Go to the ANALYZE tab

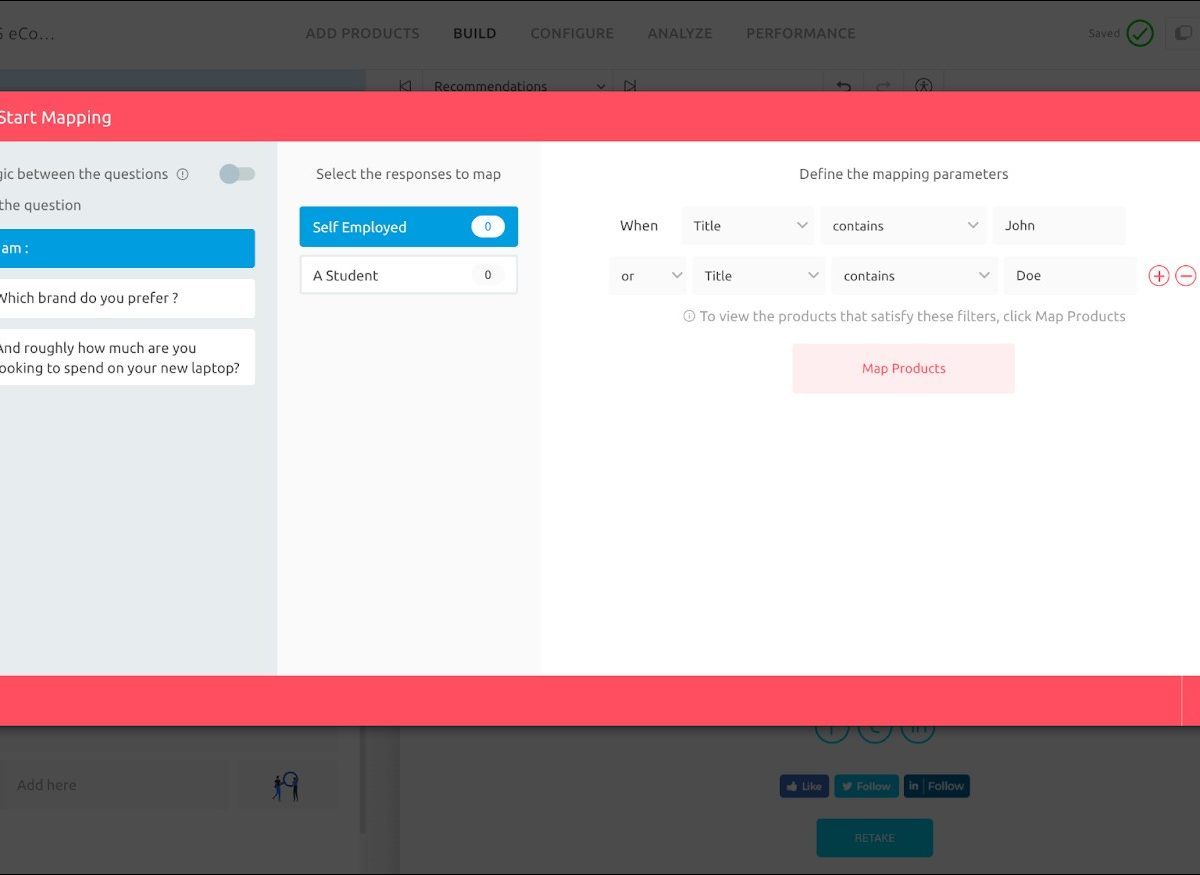(680, 33)
